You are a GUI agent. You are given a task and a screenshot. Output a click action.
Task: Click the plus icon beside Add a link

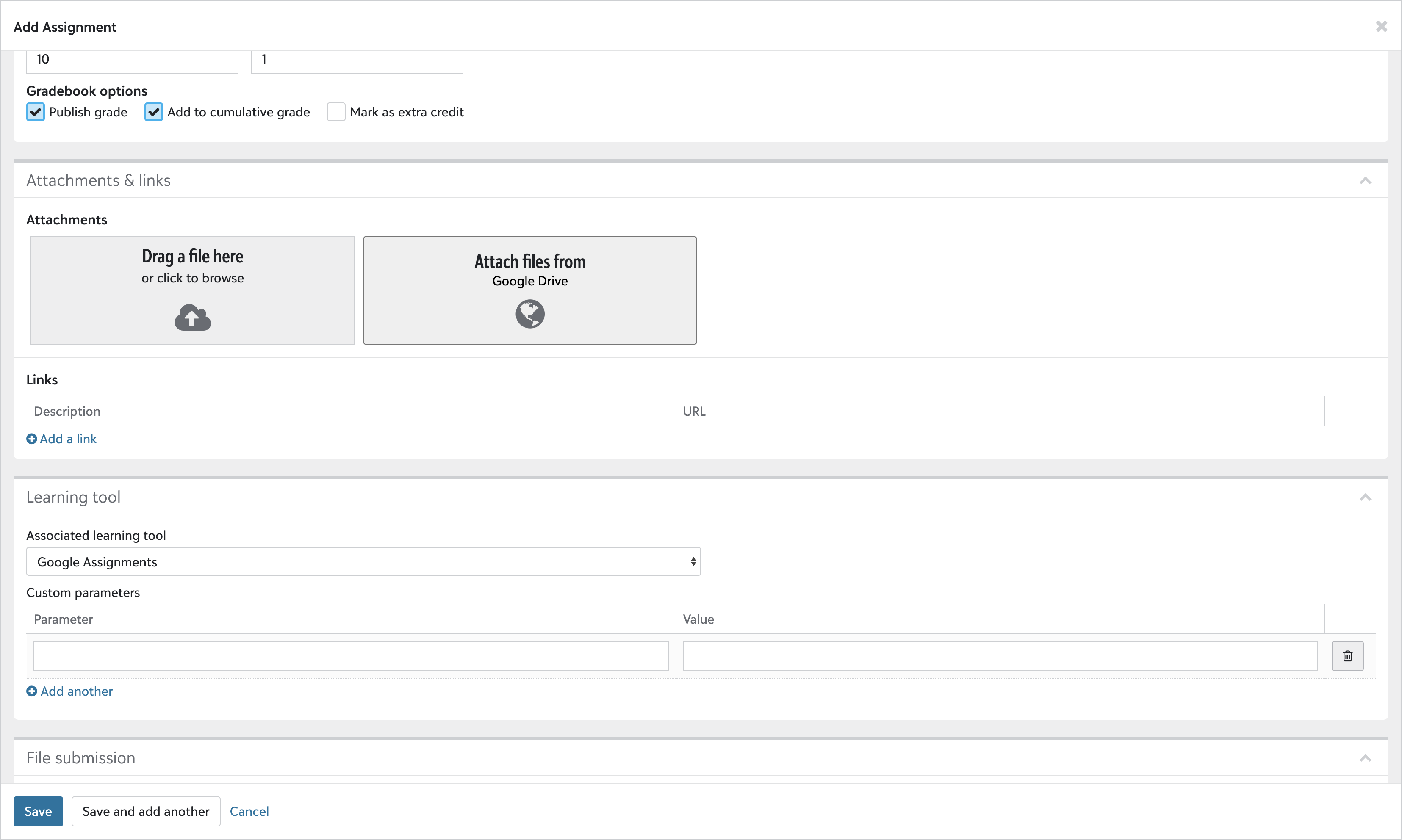[x=32, y=439]
